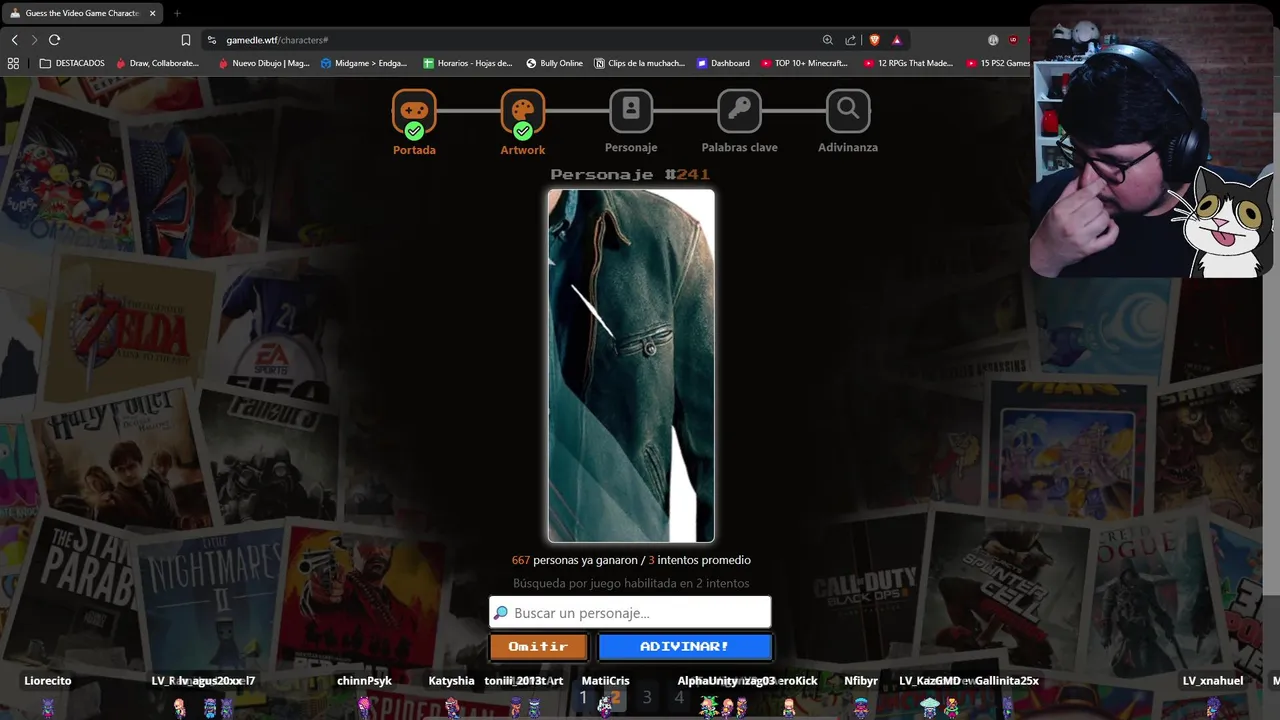1280x720 pixels.
Task: Select the Adivinanza step magnifier icon
Action: (x=848, y=110)
